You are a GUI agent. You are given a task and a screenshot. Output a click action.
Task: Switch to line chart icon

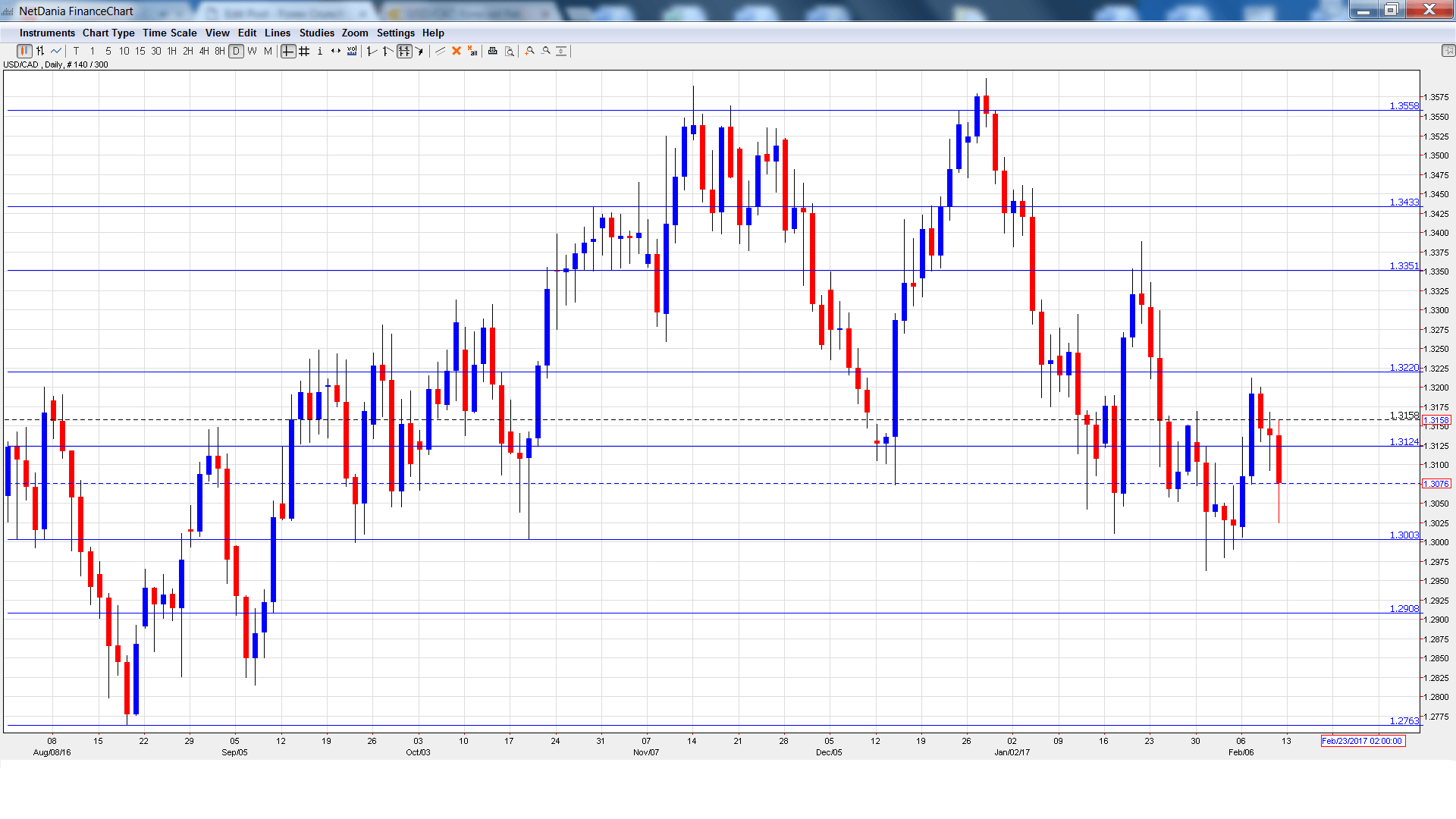click(x=56, y=52)
